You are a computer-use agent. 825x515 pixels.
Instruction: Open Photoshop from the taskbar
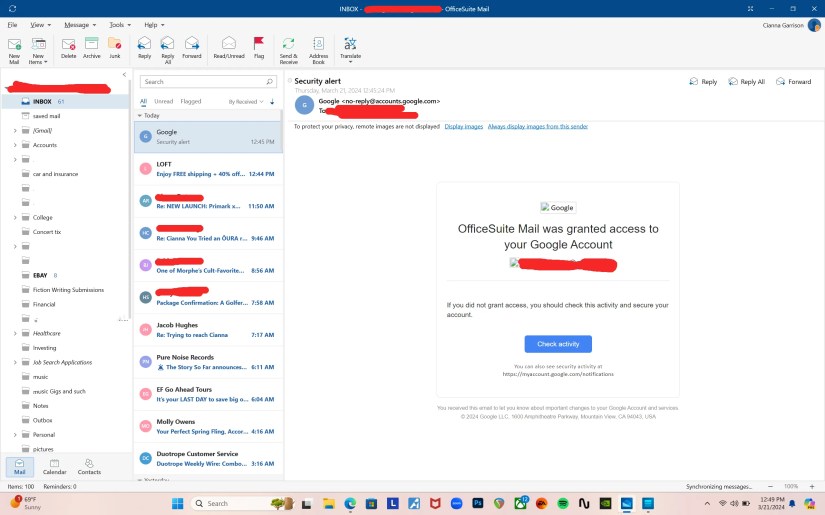coord(478,503)
